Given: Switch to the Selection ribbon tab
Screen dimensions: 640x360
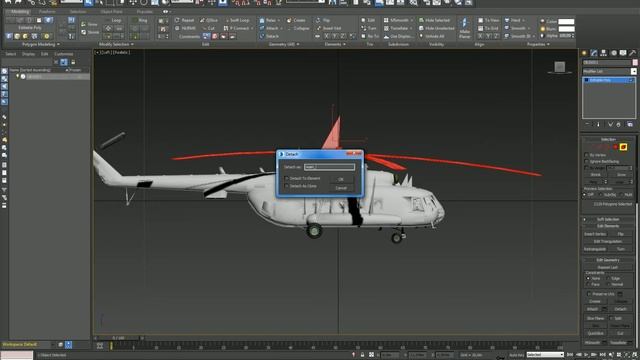Looking at the screenshot, I should (78, 11).
